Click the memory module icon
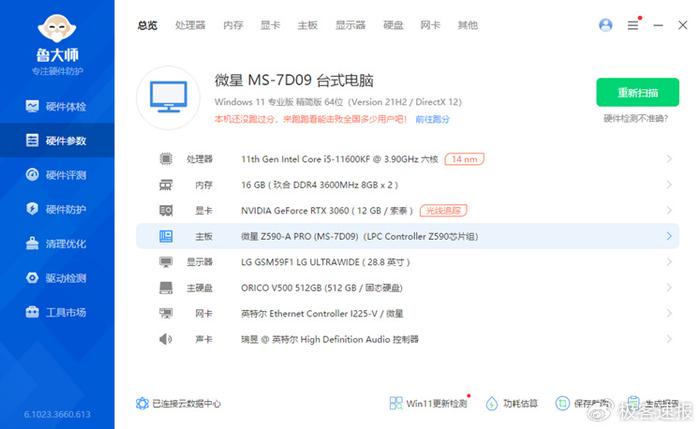 166,184
